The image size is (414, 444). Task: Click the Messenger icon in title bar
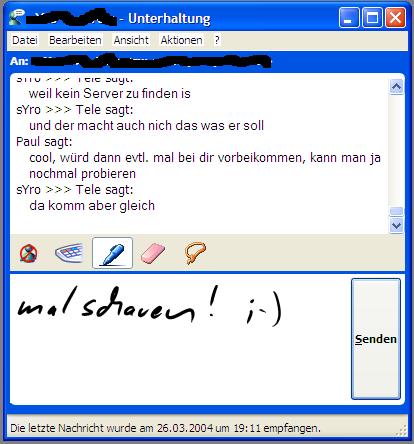tap(17, 17)
